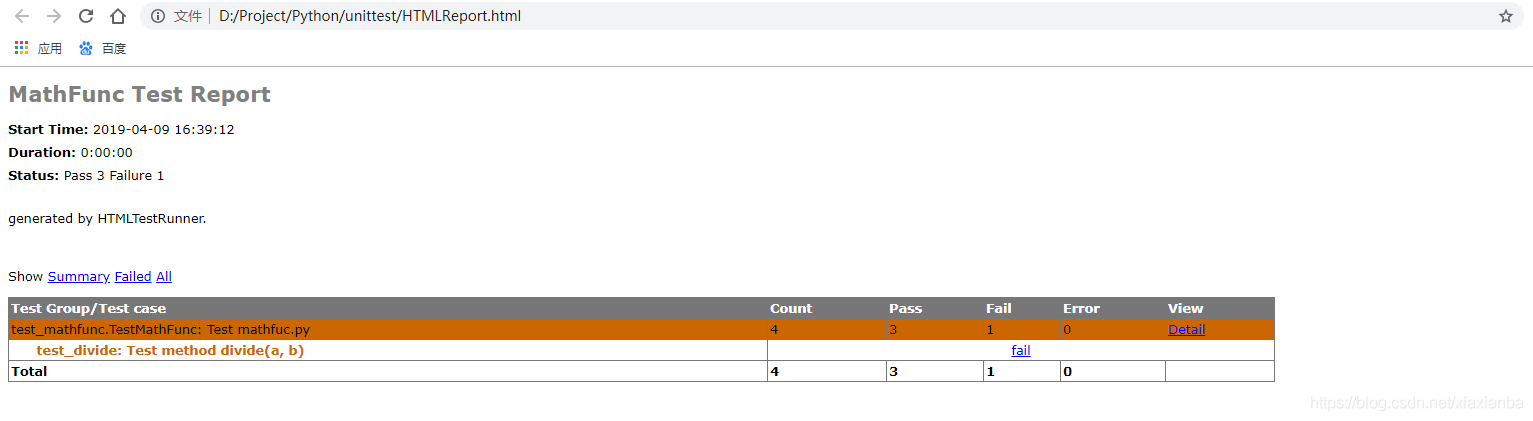Select the Total row label
This screenshot has height=421, width=1533.
pyautogui.click(x=29, y=371)
